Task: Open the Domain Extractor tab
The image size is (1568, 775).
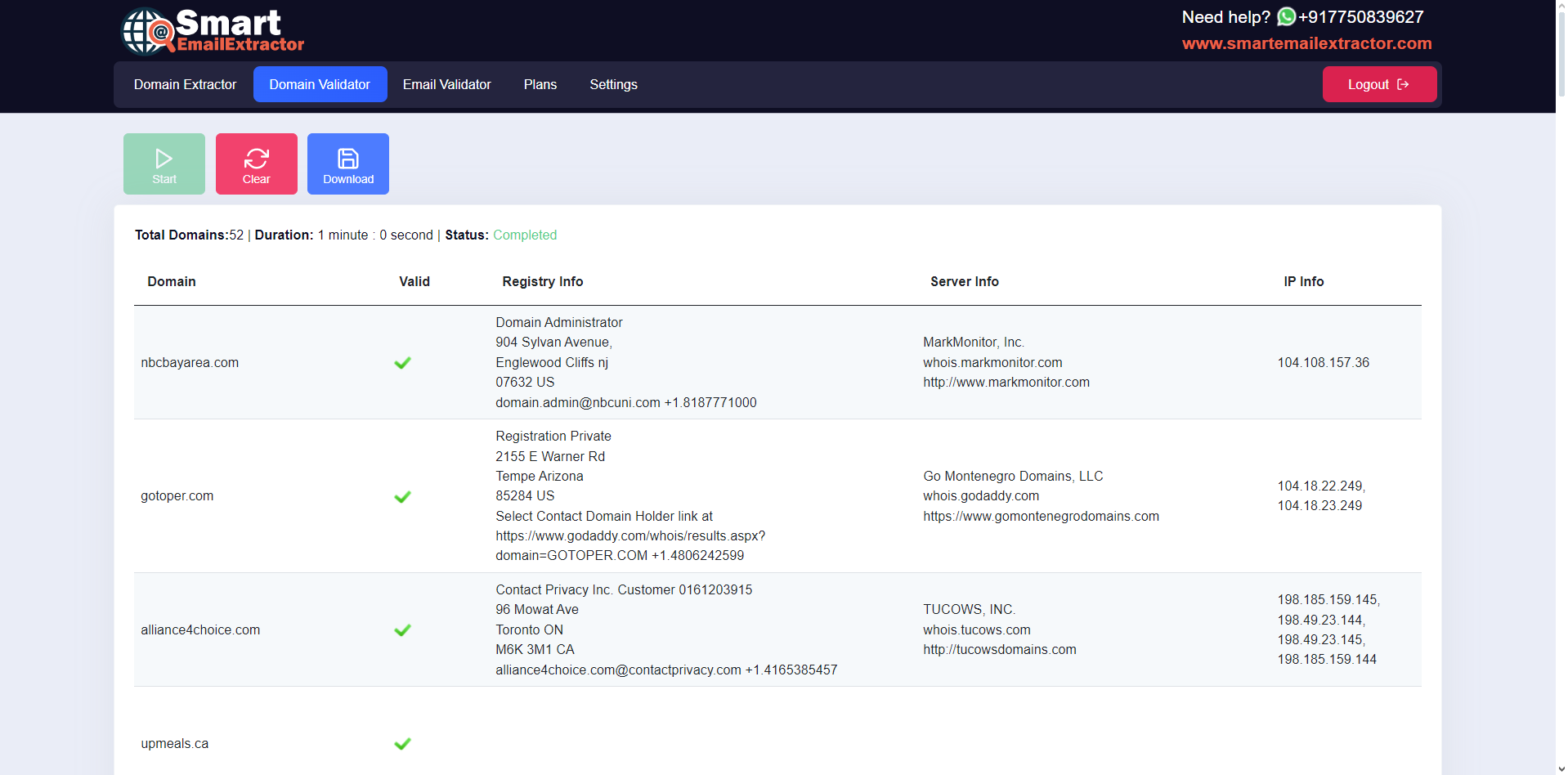Action: click(x=185, y=84)
